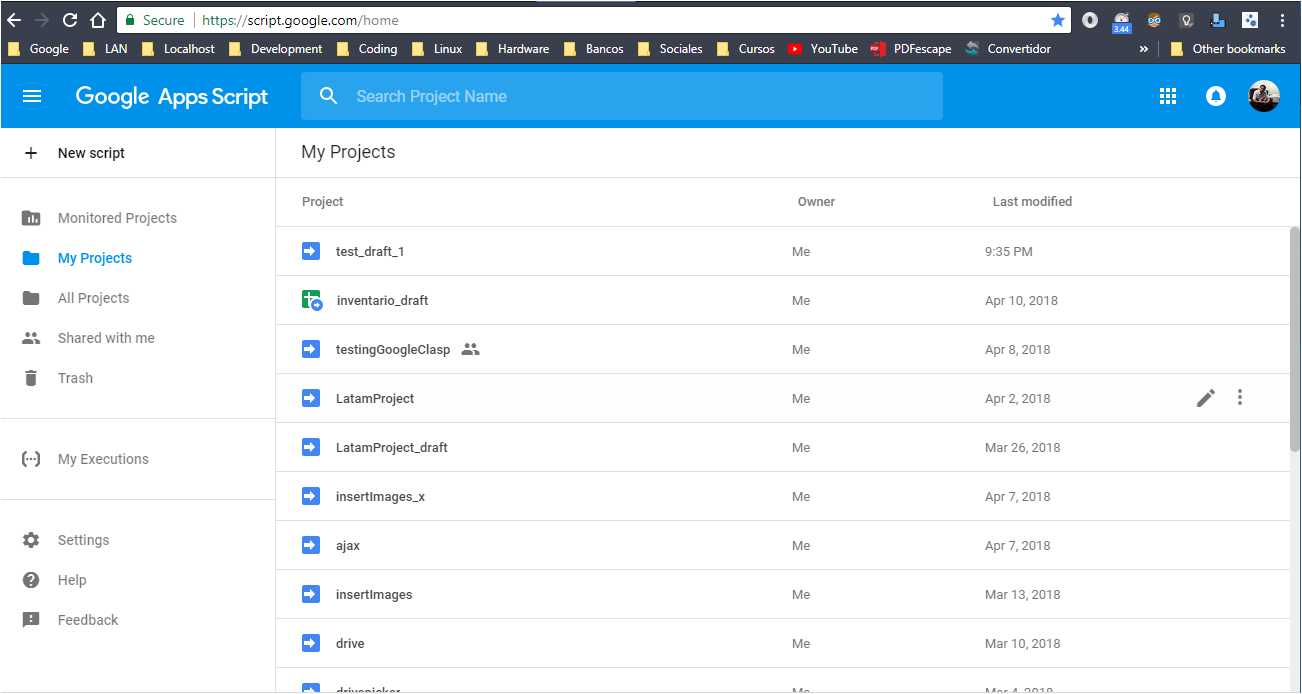The height and width of the screenshot is (694, 1302).
Task: Click the search magnifier icon
Action: [x=328, y=96]
